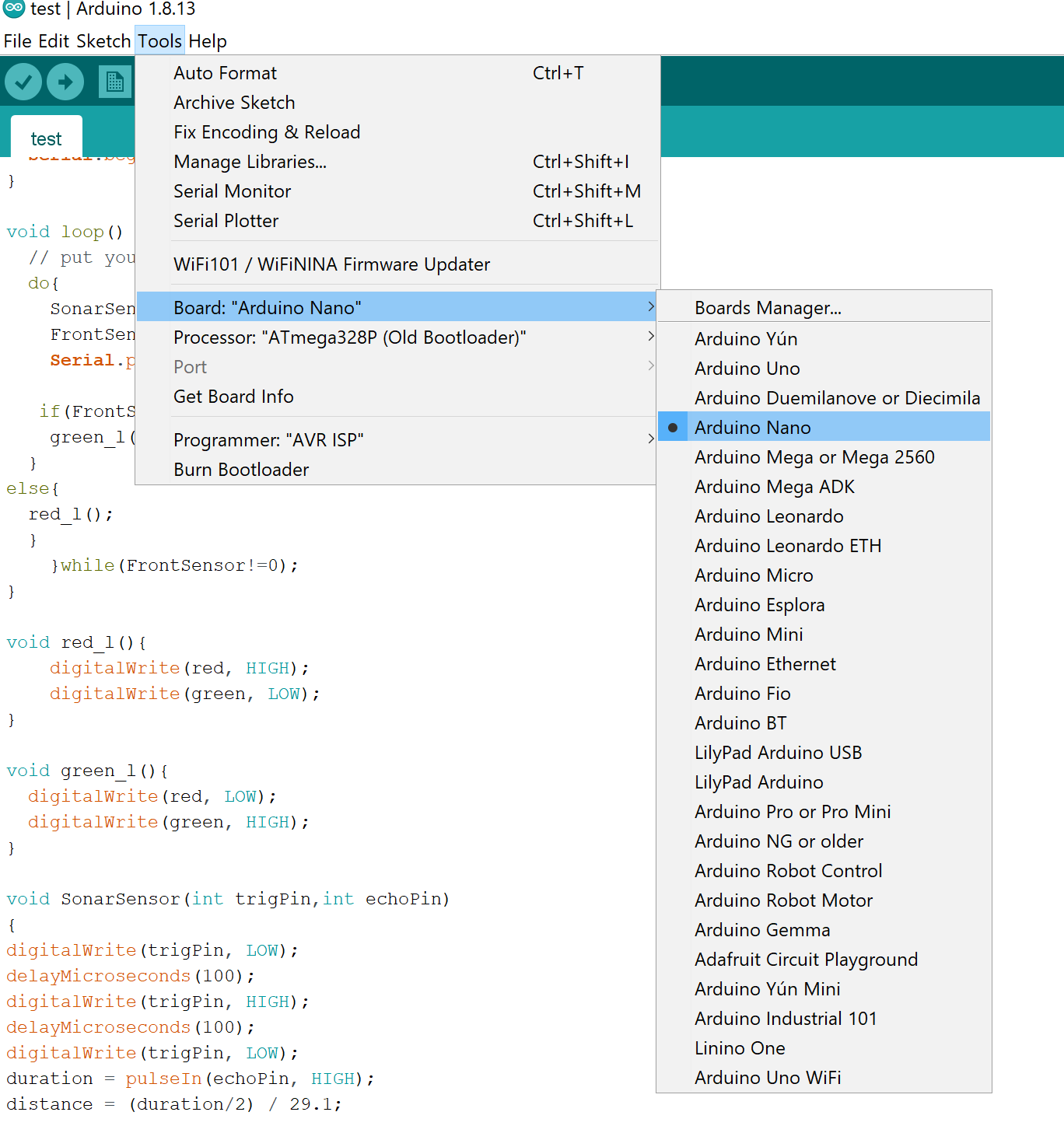Open the Serial Plotter
The width and height of the screenshot is (1064, 1126).
pos(397,221)
